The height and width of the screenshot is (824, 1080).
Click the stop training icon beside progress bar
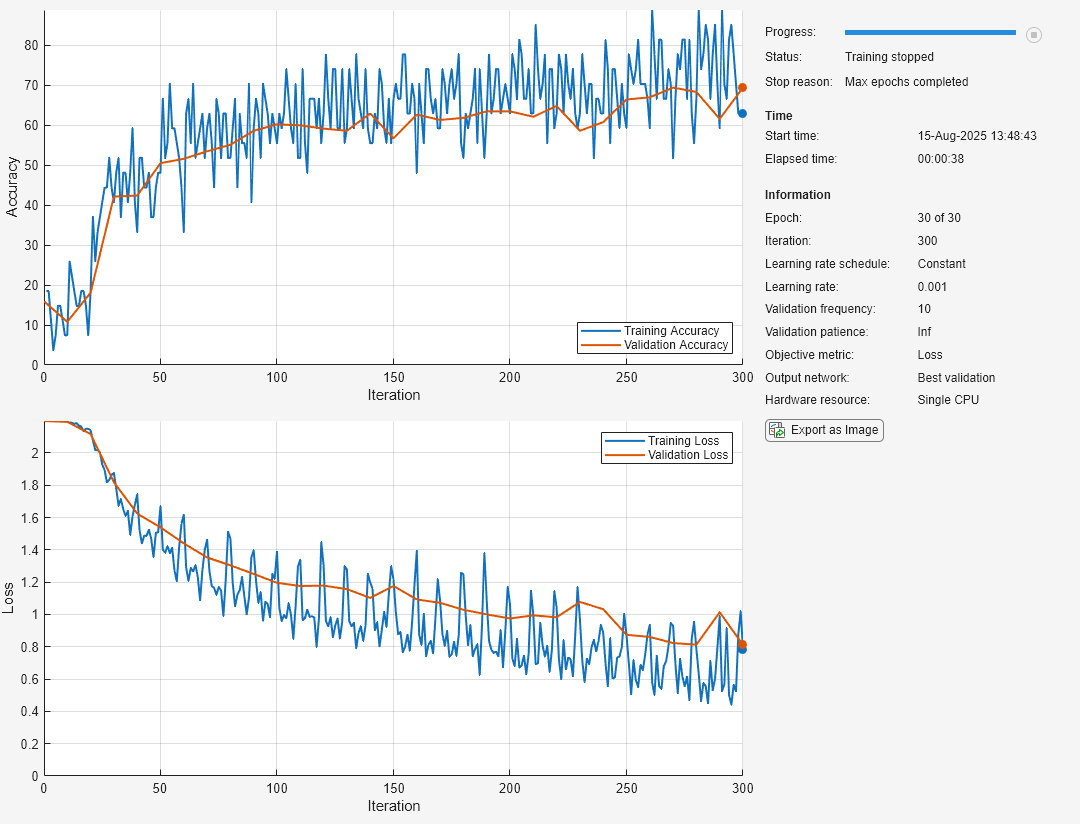click(1033, 34)
